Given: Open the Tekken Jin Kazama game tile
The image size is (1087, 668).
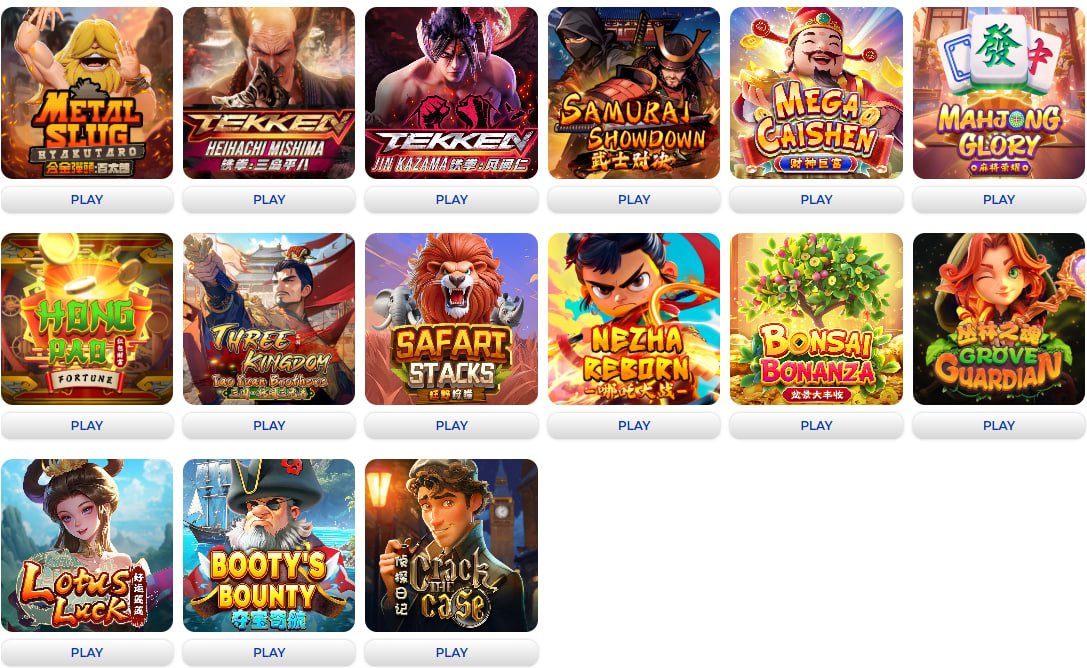Looking at the screenshot, I should [x=451, y=93].
